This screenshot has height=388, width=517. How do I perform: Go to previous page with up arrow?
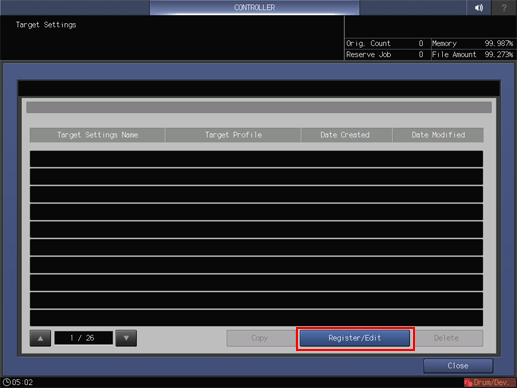pos(40,338)
